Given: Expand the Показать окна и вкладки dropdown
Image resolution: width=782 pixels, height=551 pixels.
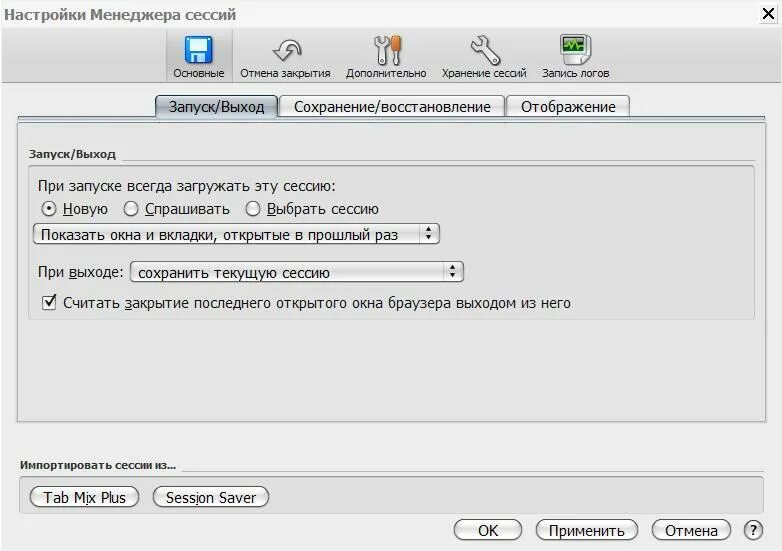Looking at the screenshot, I should pyautogui.click(x=236, y=234).
